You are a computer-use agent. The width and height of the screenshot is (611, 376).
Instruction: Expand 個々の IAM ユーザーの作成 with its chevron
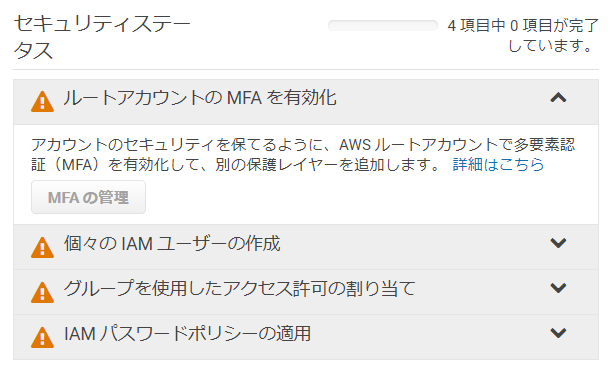coord(558,243)
